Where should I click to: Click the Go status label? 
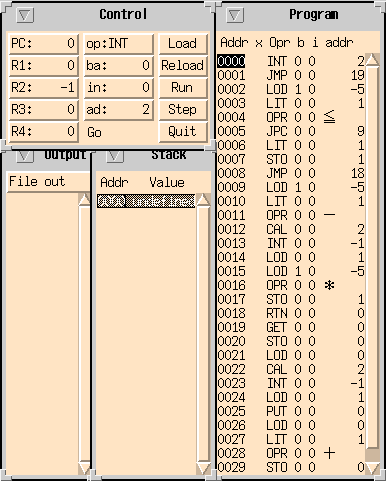click(94, 133)
